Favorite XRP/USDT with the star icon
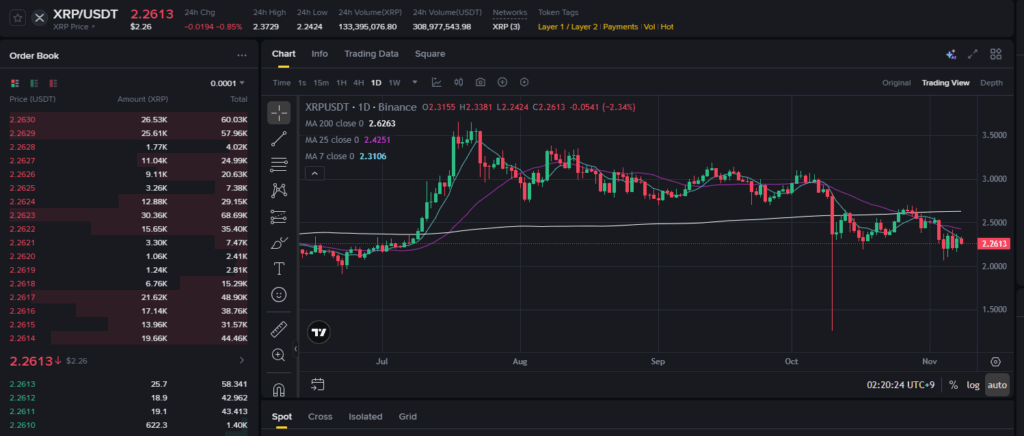This screenshot has height=436, width=1024. pos(16,17)
